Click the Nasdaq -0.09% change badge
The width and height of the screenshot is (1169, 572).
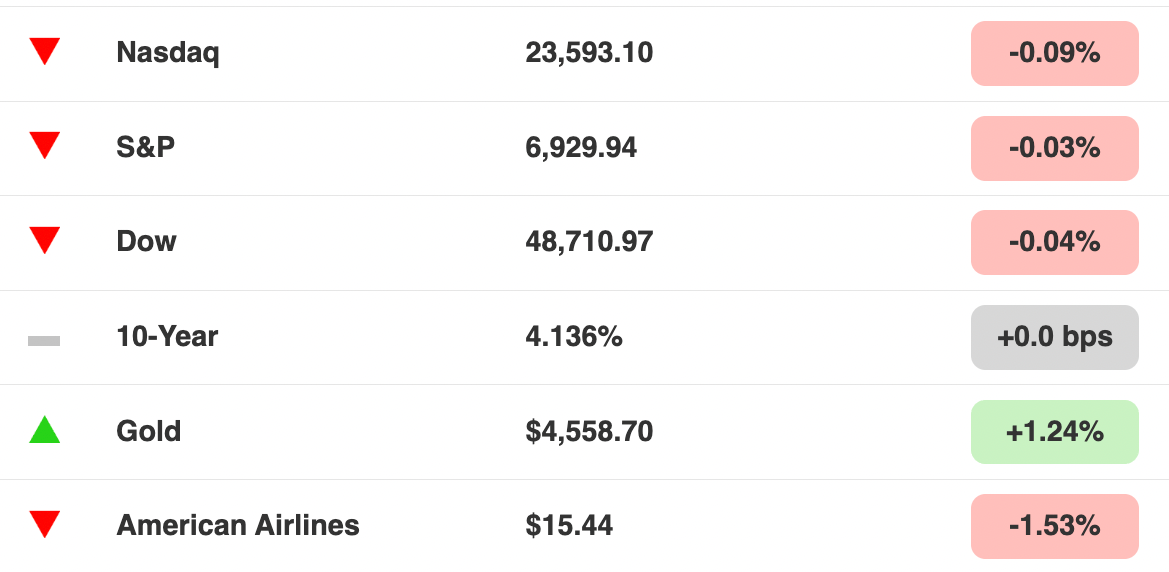pos(1054,53)
